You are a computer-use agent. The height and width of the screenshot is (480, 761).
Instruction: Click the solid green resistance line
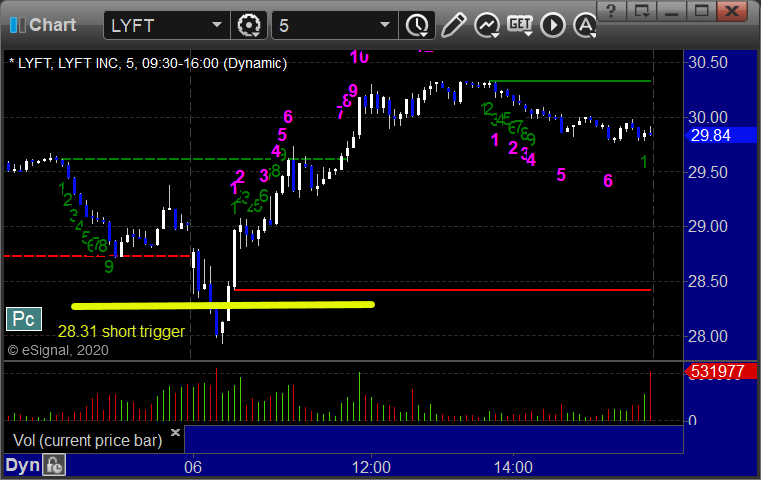[x=570, y=81]
